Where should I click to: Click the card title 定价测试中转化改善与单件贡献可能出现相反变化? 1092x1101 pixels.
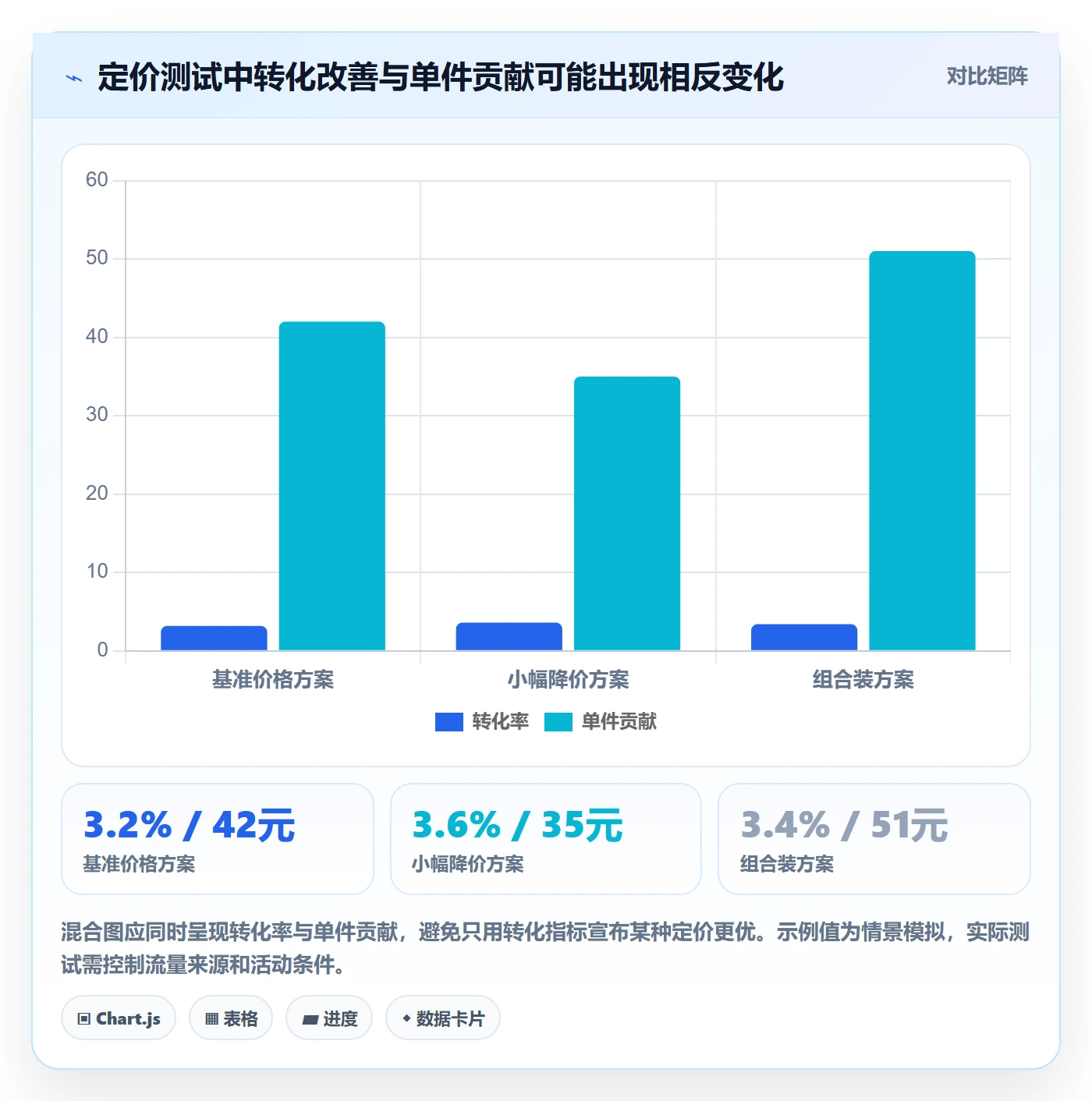(441, 77)
